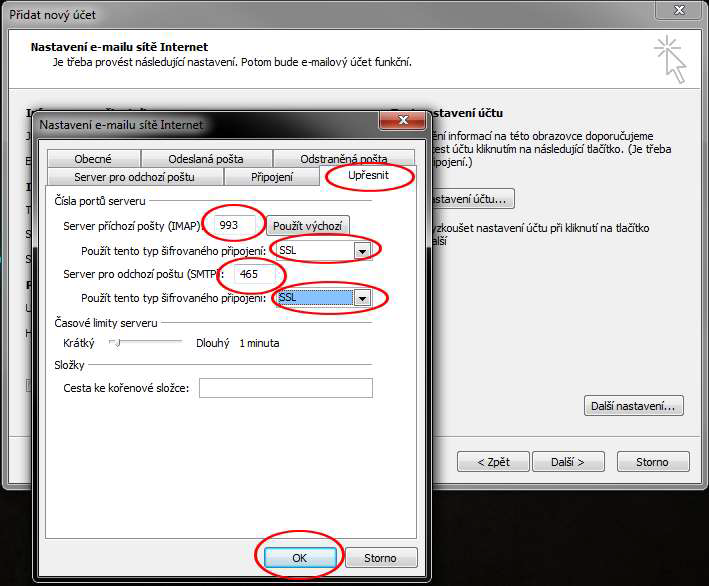Confirm the settings with the OK button
The image size is (709, 586).
pos(299,558)
